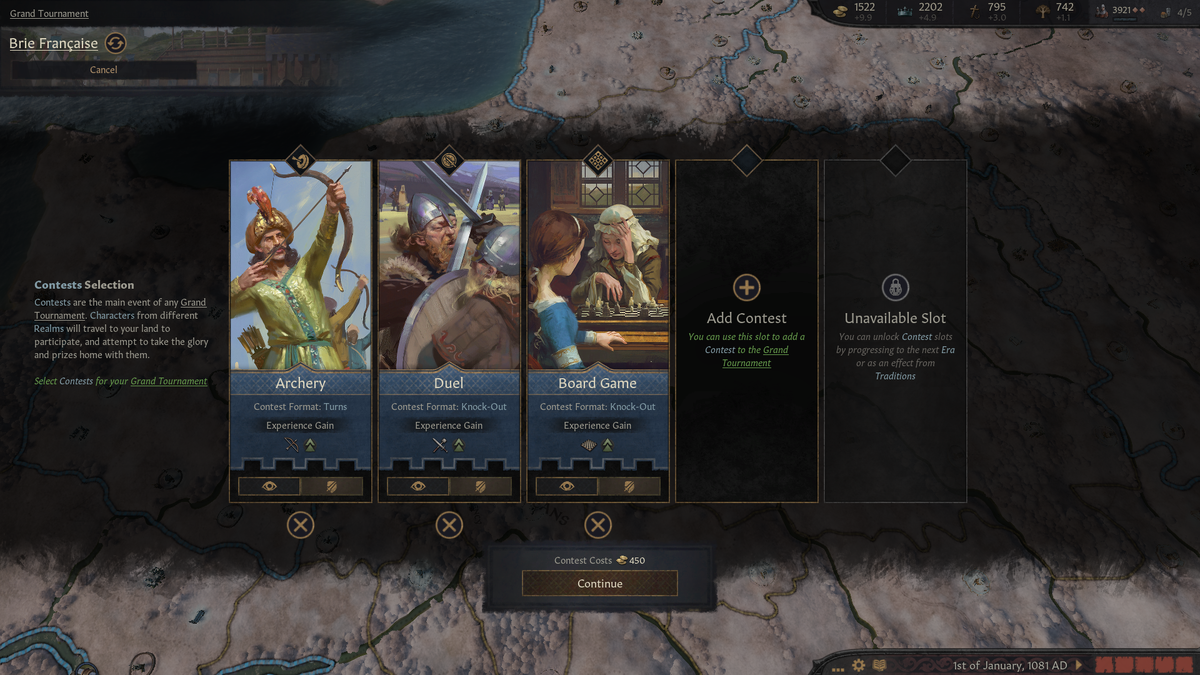Switch Archery card to the shield view
The width and height of the screenshot is (1200, 675).
pos(331,486)
